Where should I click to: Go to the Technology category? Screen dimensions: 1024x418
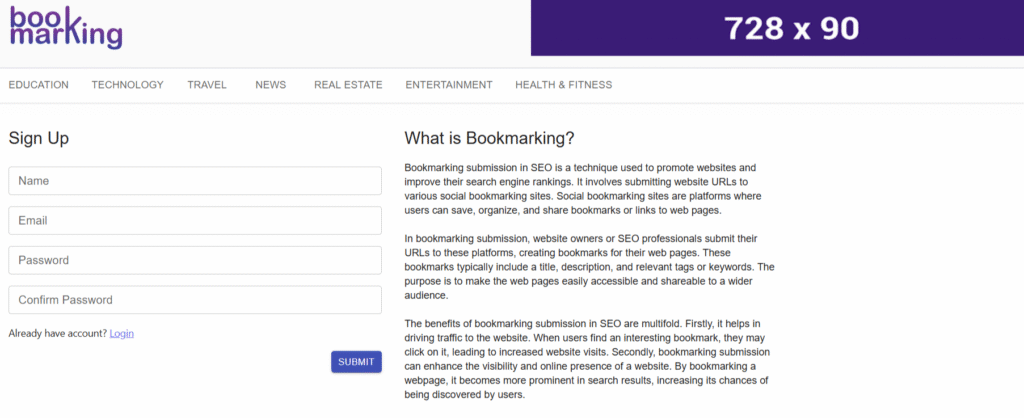pyautogui.click(x=127, y=85)
